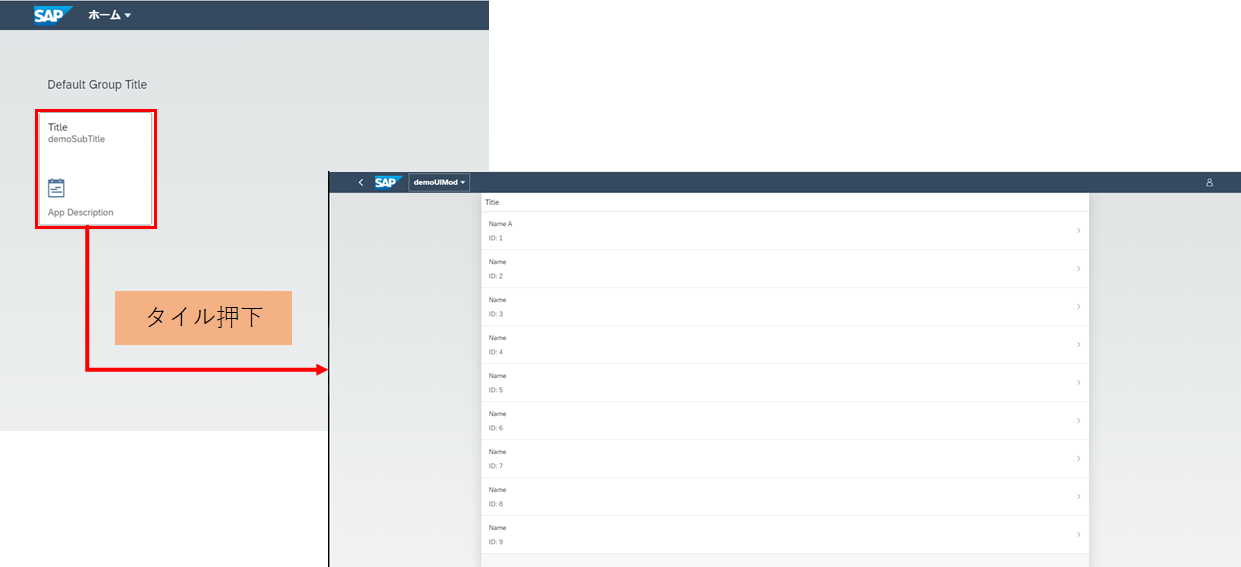Select the ID: 4 list item
1241x567 pixels.
point(785,345)
